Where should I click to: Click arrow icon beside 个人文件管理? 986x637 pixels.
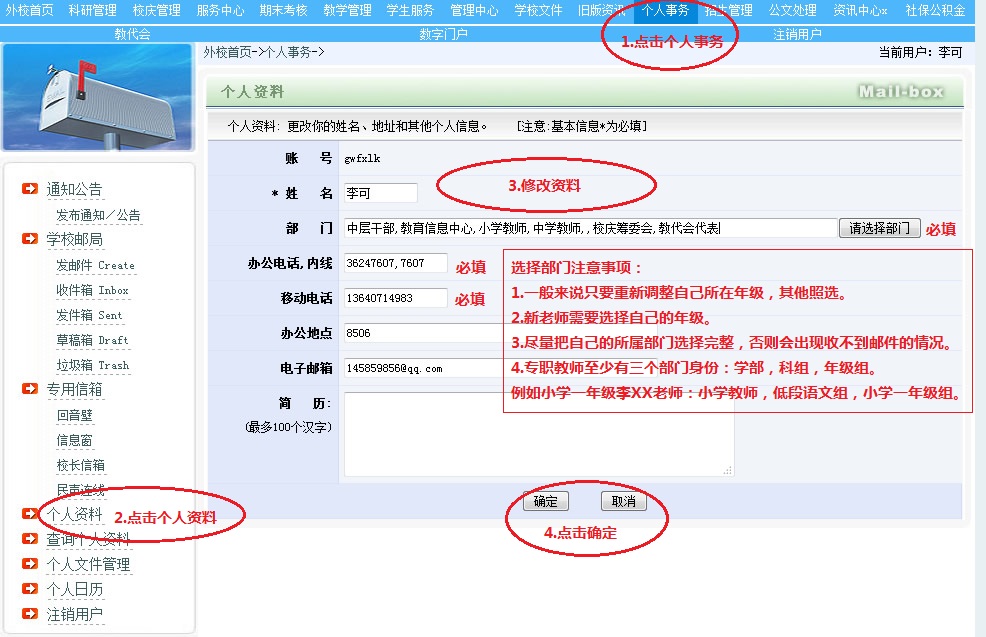(30, 564)
